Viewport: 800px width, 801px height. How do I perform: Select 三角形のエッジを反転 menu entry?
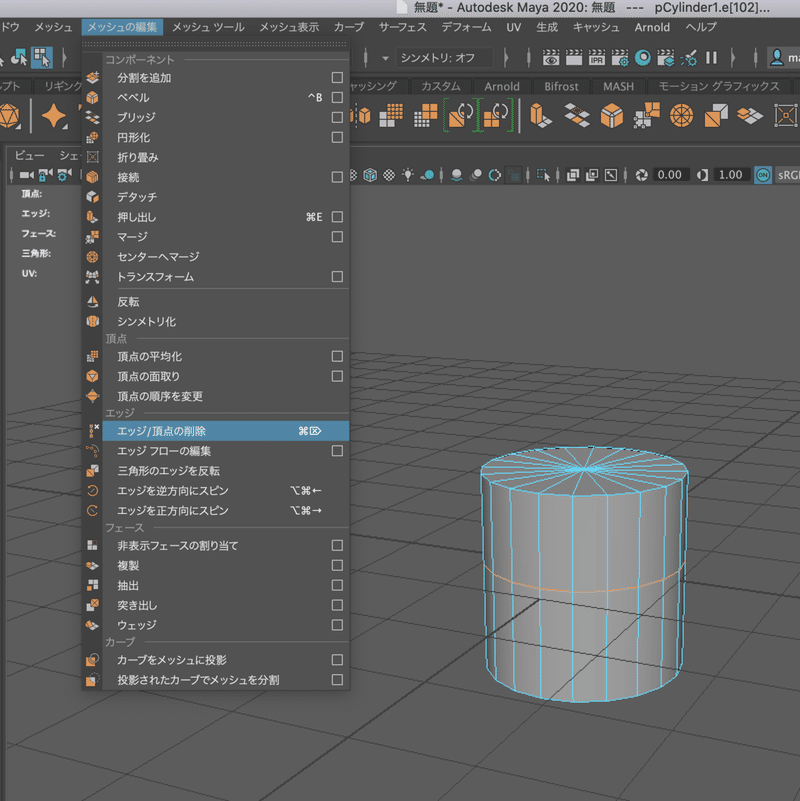[226, 471]
